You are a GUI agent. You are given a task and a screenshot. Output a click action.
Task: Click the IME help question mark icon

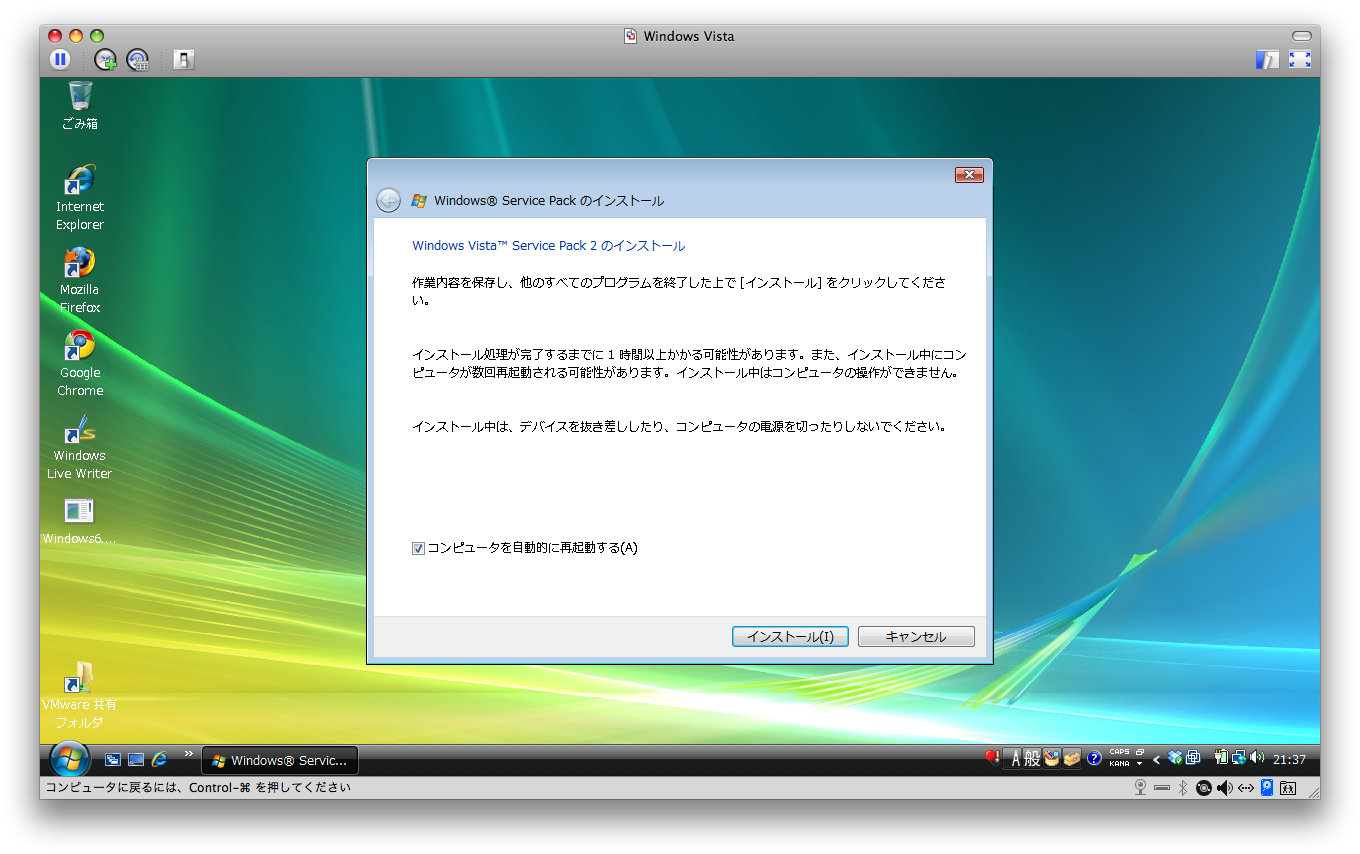pyautogui.click(x=1094, y=759)
